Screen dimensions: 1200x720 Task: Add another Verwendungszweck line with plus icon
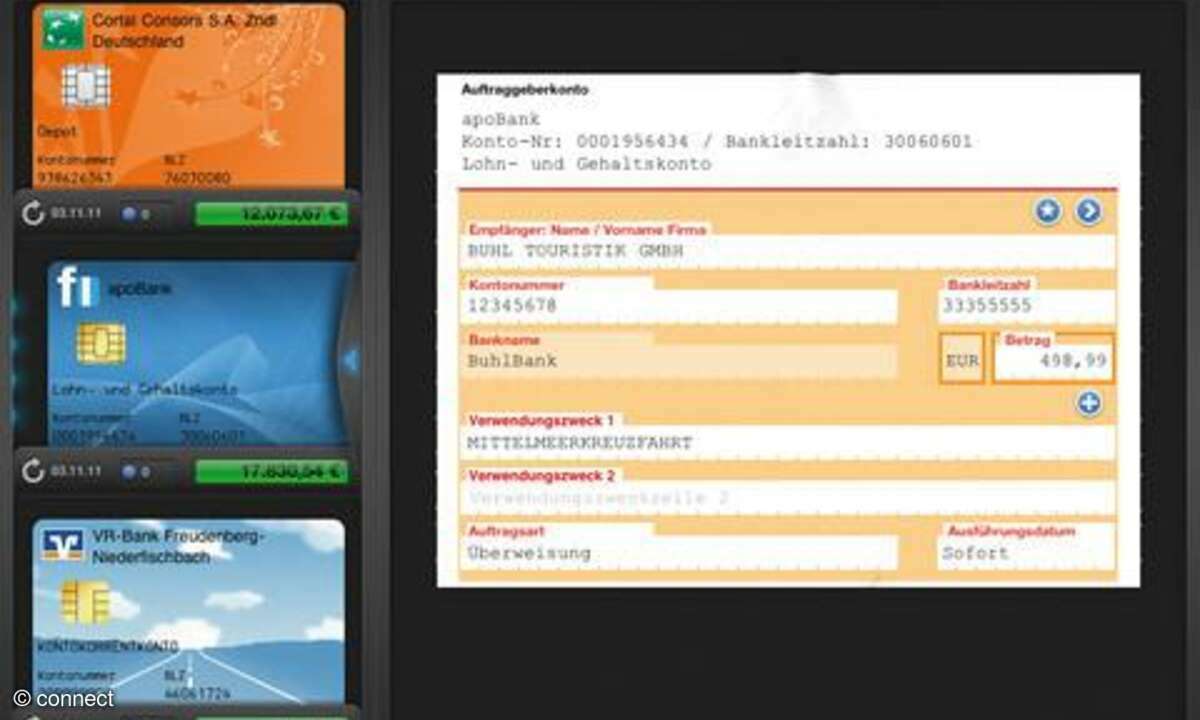[x=1088, y=403]
